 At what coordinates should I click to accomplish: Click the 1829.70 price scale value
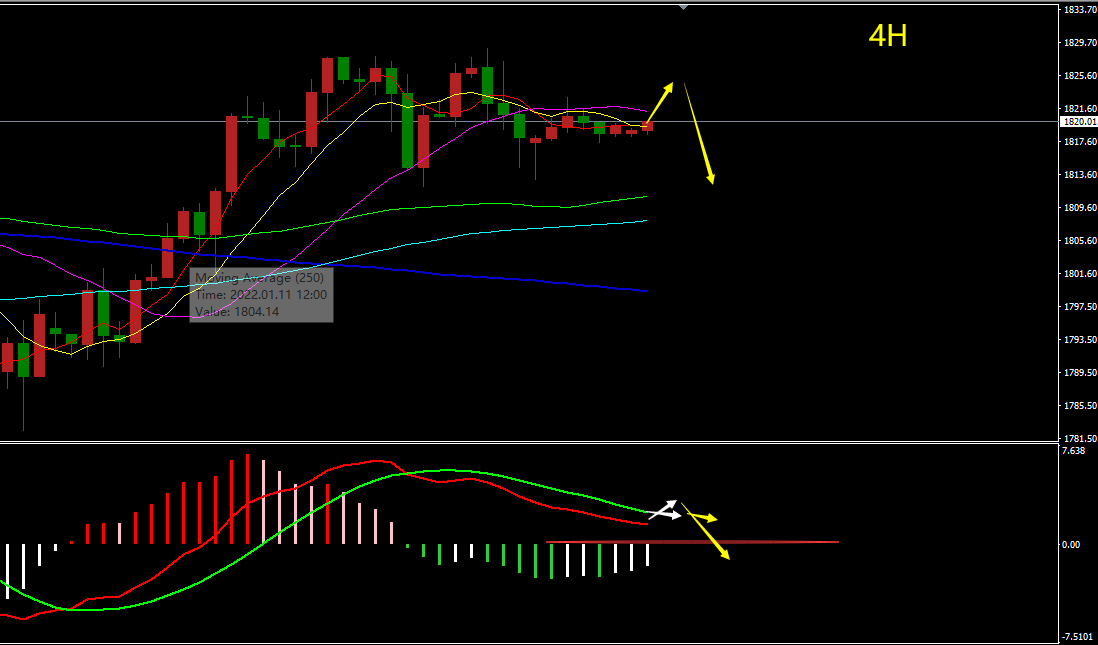pyautogui.click(x=1079, y=43)
